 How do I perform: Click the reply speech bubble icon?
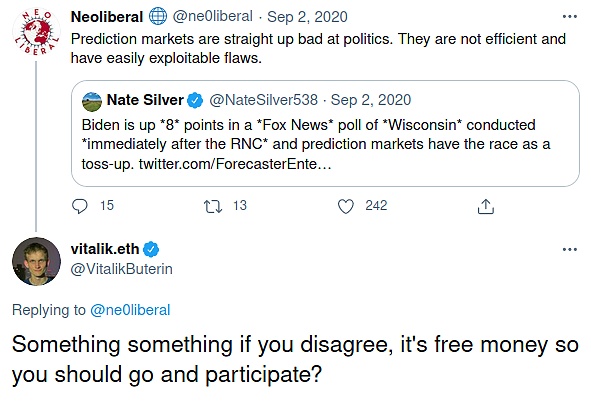[80, 206]
